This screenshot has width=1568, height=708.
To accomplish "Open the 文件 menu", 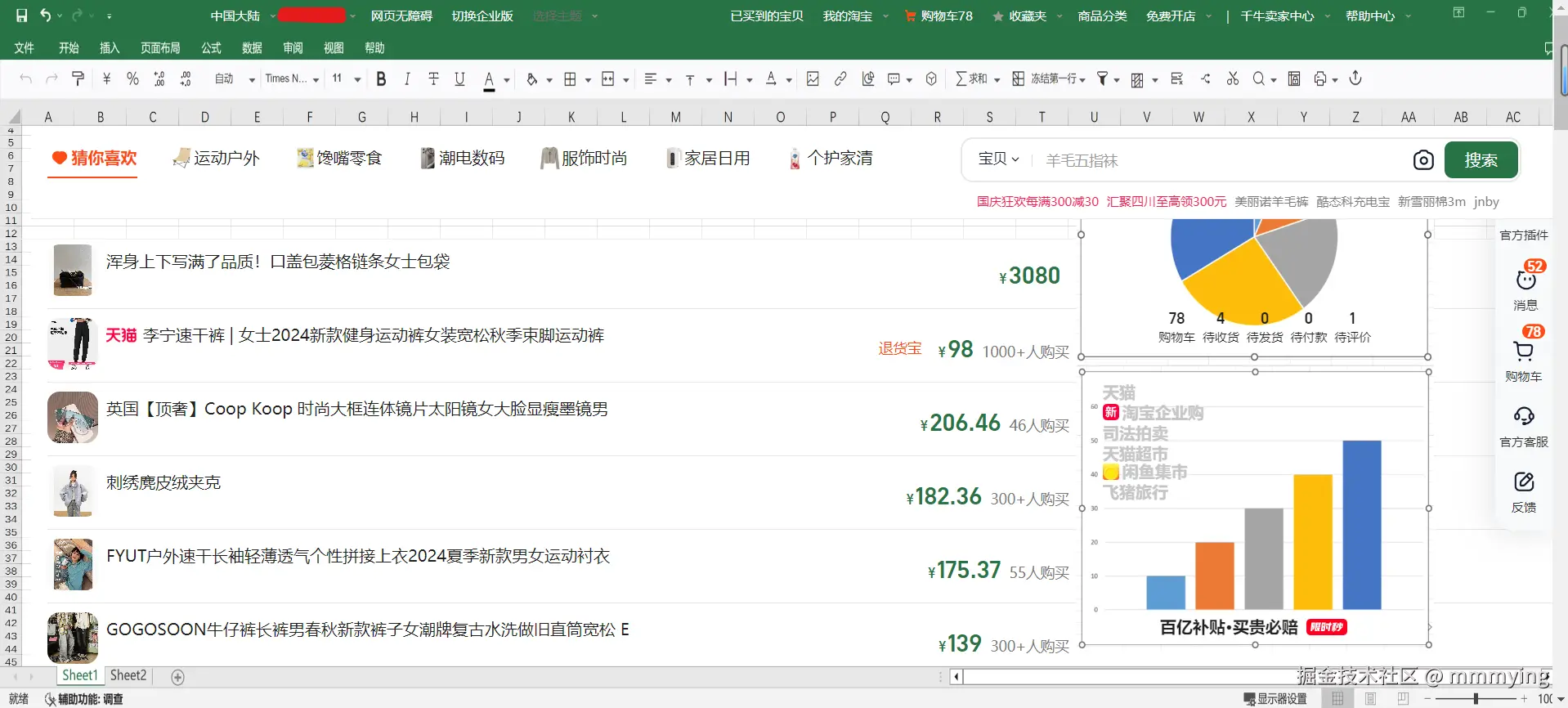I will tap(24, 48).
